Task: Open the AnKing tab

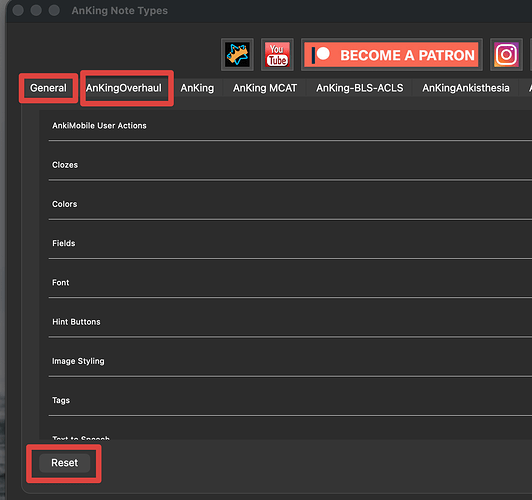Action: coord(197,88)
